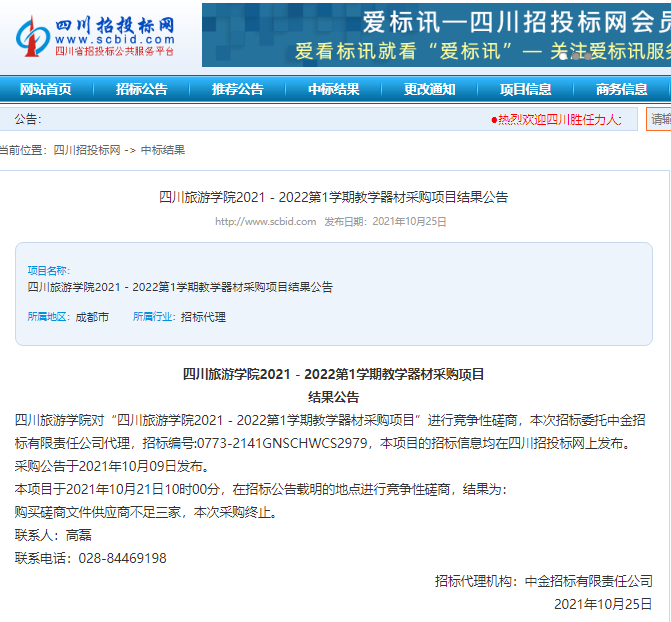671x622 pixels.
Task: Select the first white banner carousel dot
Action: [563, 56]
